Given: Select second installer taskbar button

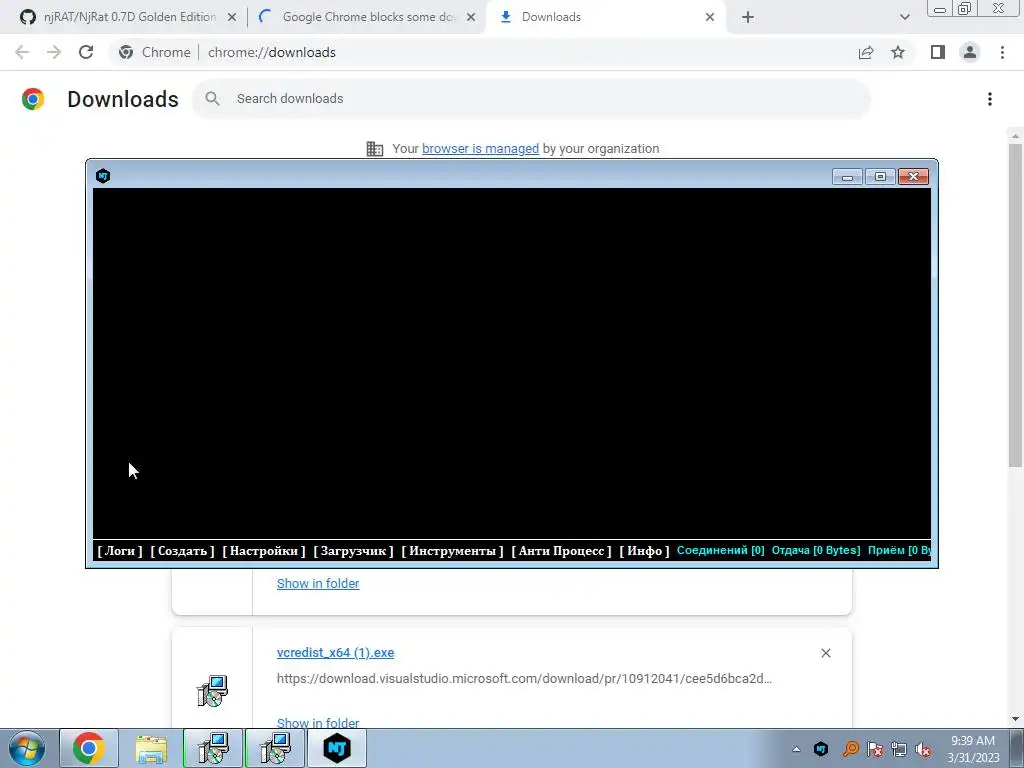Looking at the screenshot, I should pos(275,748).
